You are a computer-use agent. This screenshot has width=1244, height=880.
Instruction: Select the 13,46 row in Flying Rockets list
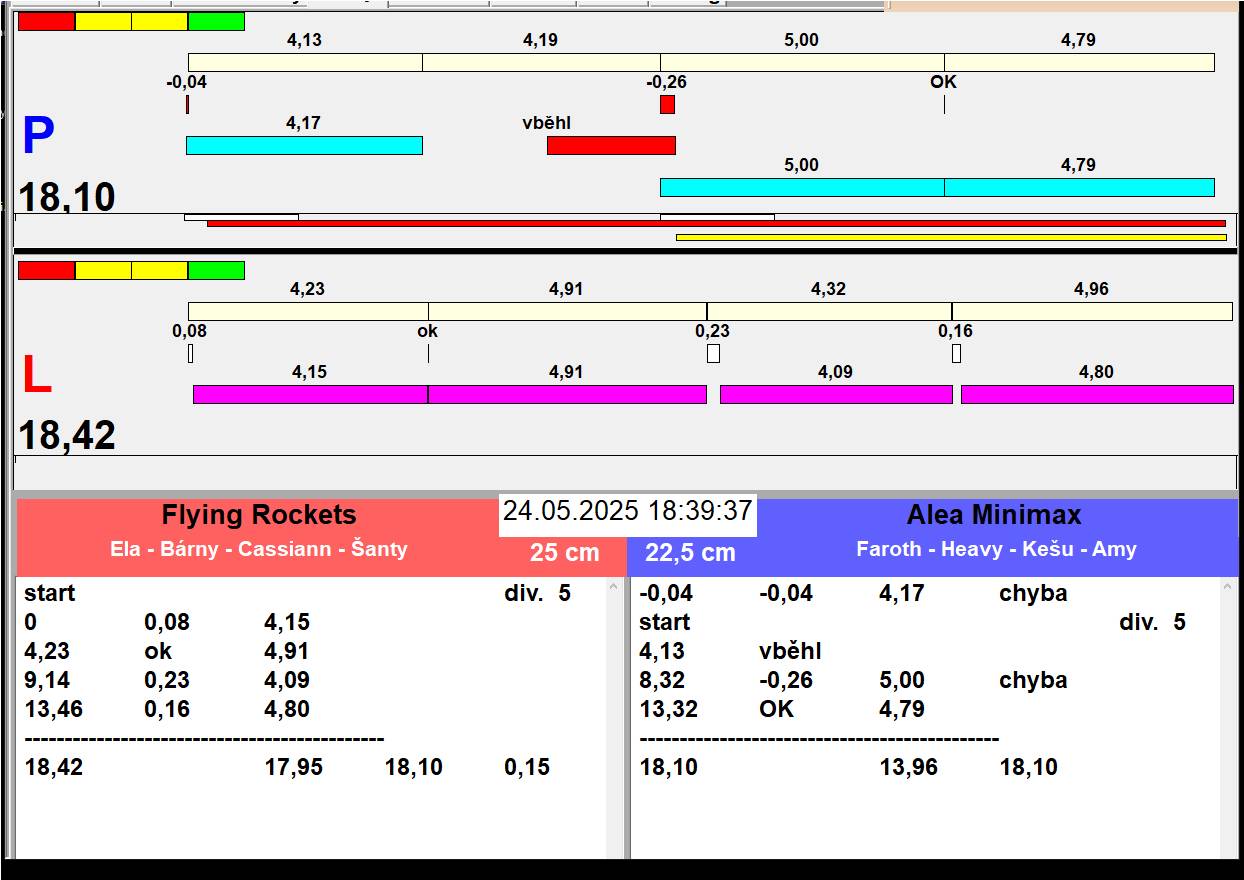coord(312,709)
